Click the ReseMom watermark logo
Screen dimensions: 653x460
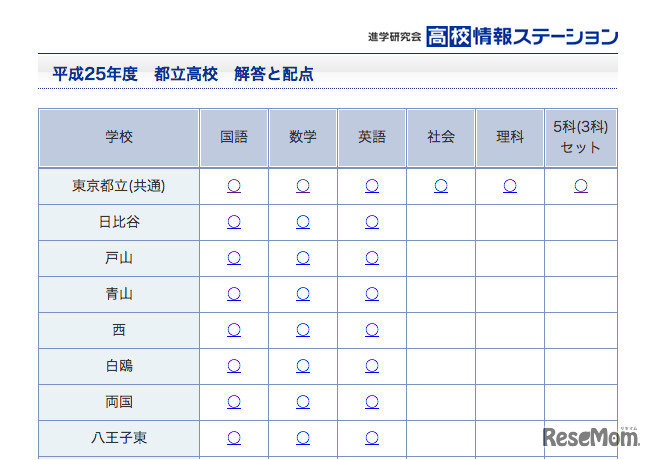[591, 437]
